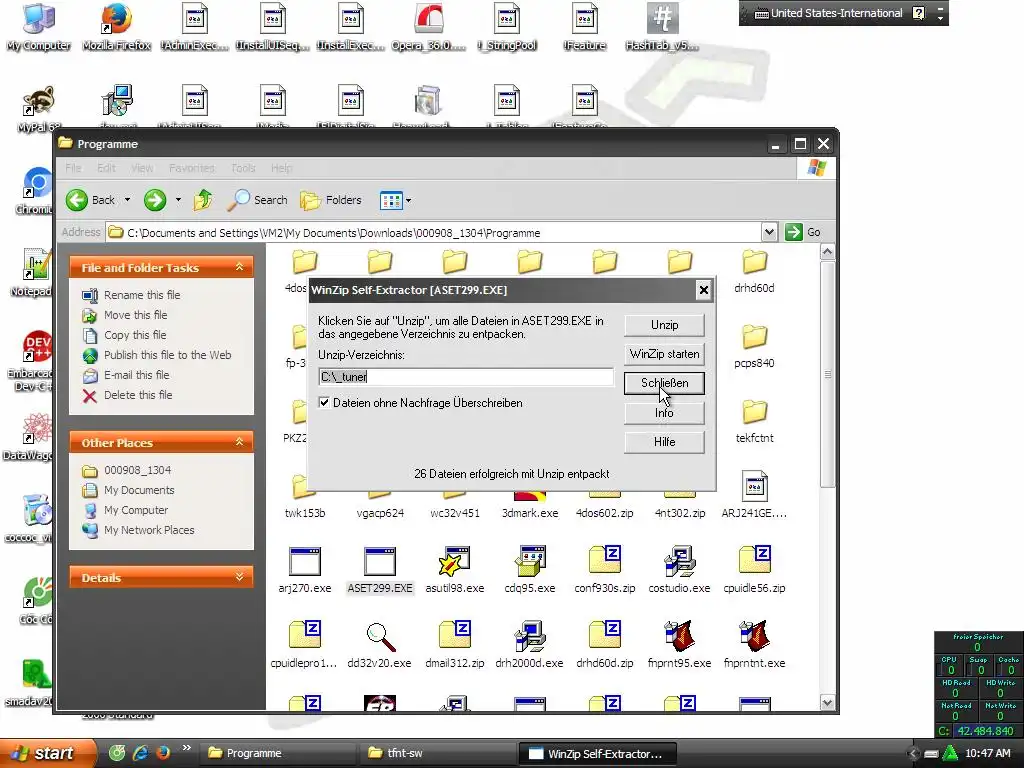Select the drh2000d.exe file icon

(x=530, y=637)
